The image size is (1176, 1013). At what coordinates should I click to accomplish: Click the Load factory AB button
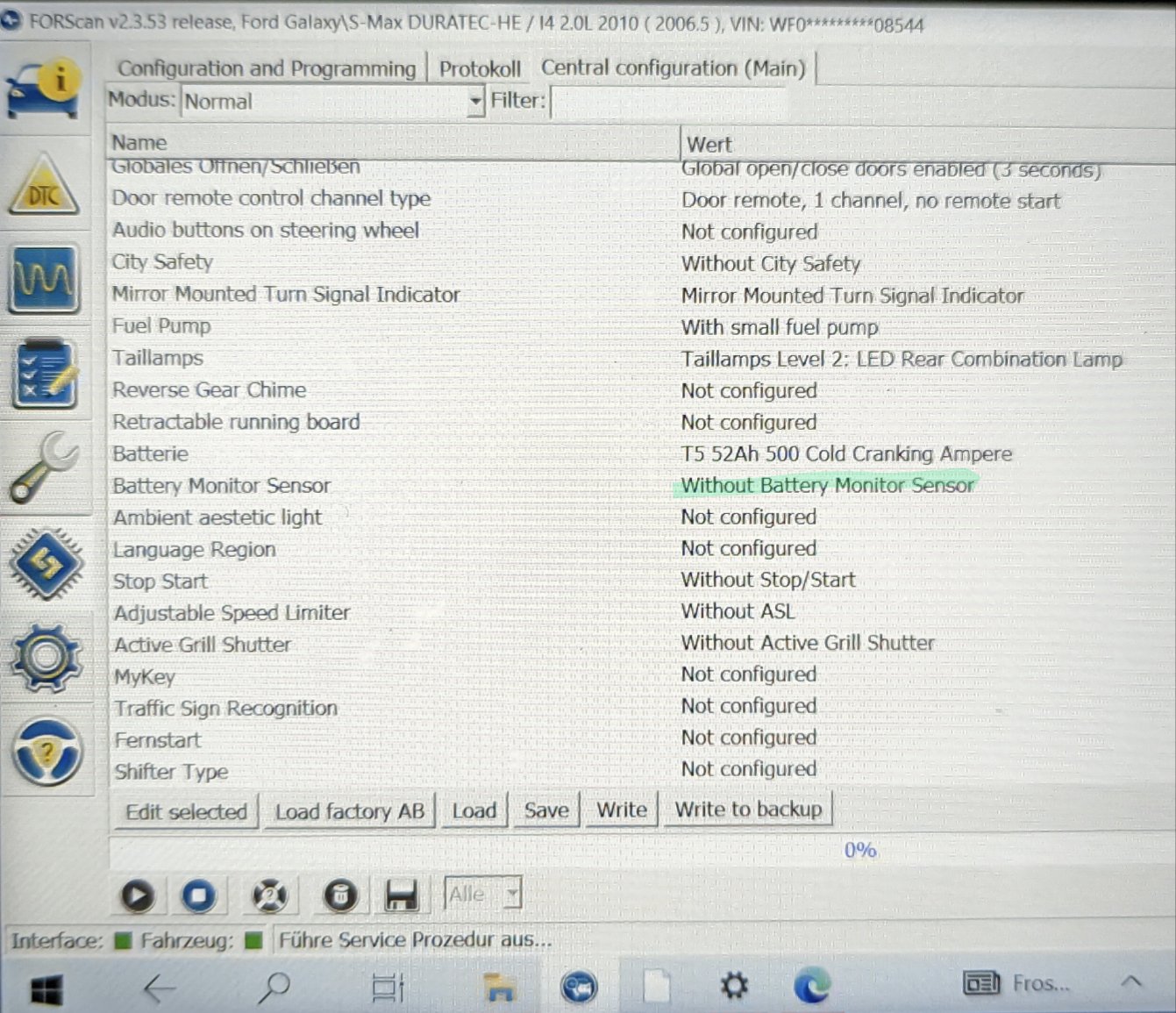349,811
